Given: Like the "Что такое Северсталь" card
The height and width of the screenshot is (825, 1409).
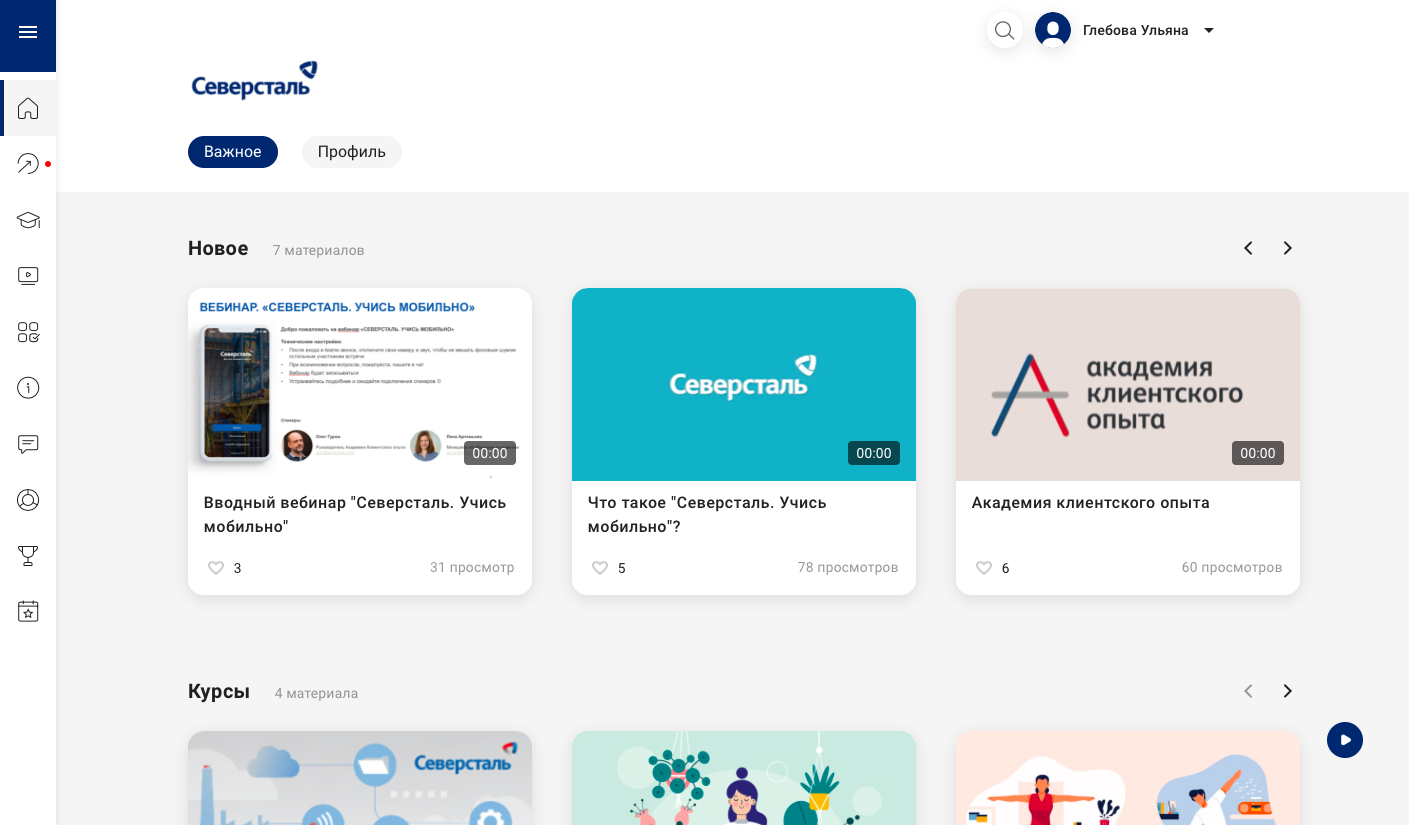Looking at the screenshot, I should coord(600,568).
